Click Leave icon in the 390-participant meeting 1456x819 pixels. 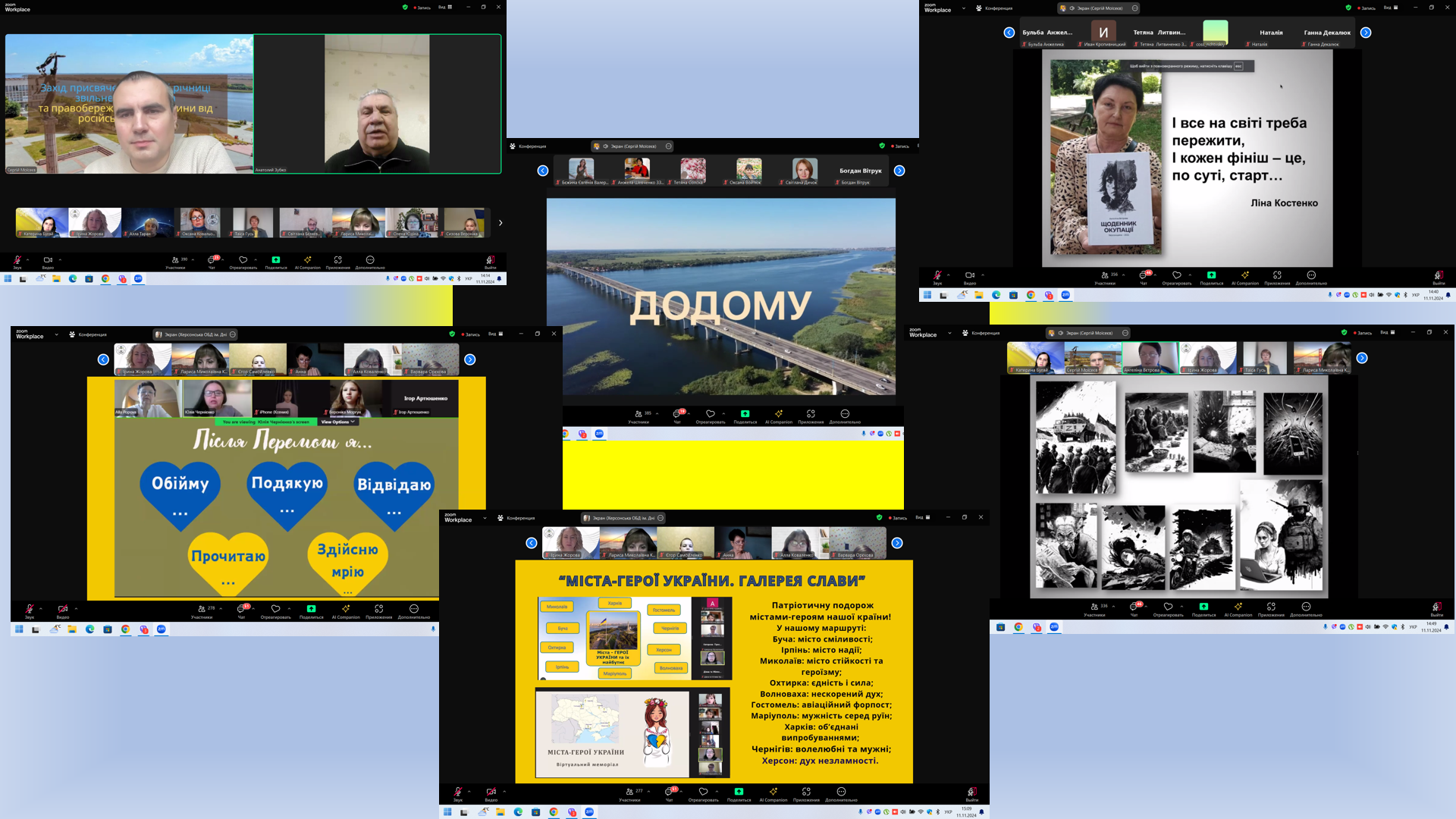491,261
